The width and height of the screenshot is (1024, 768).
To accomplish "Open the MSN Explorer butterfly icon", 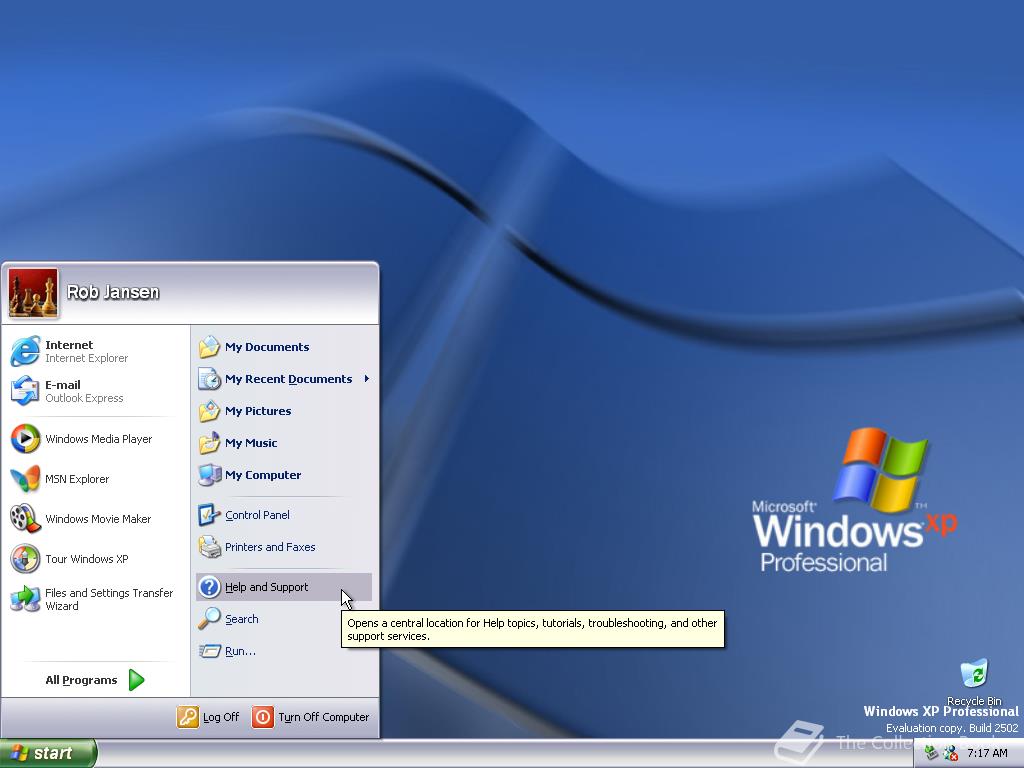I will 25,479.
